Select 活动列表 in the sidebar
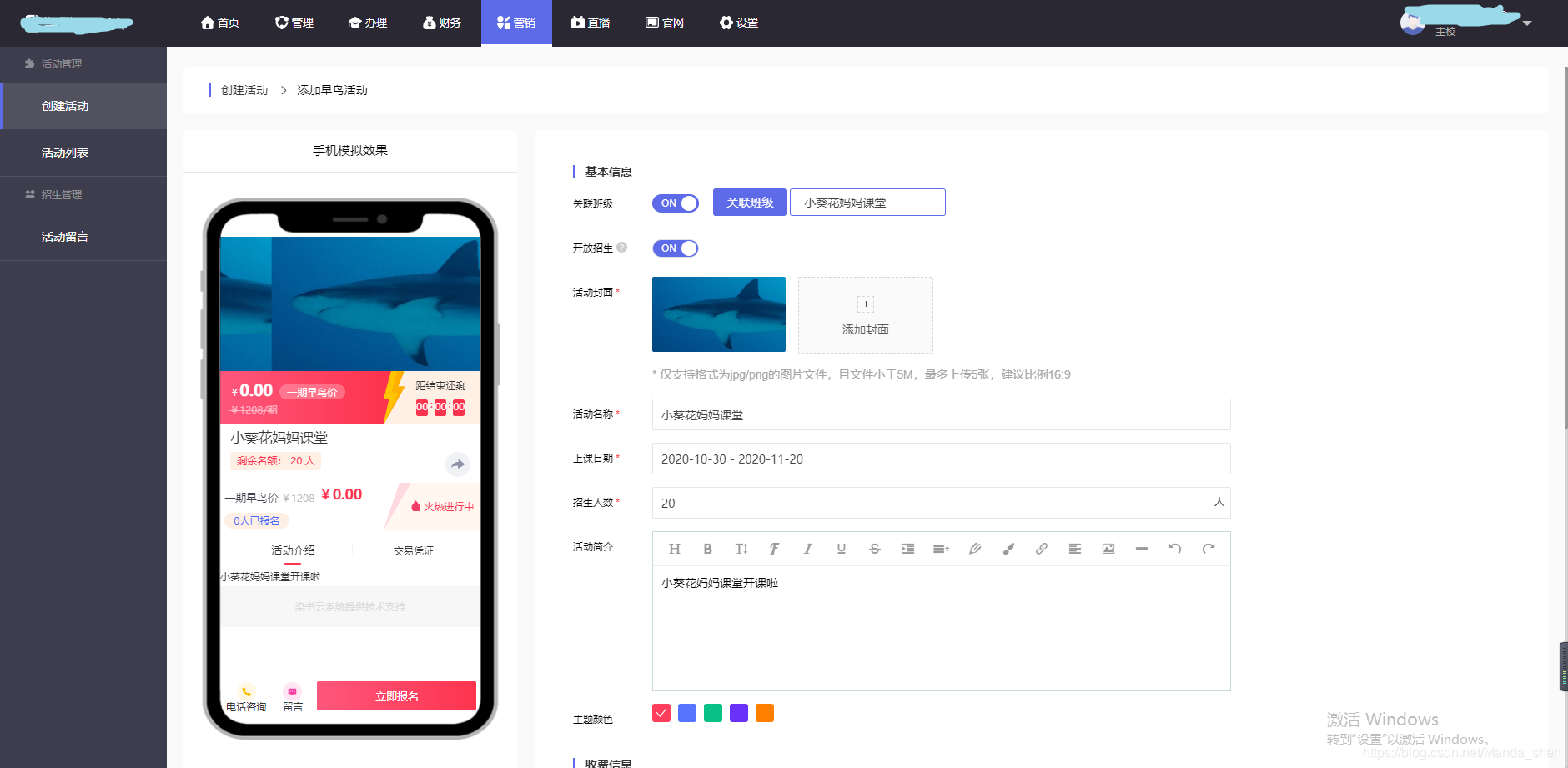This screenshot has height=768, width=1568. [x=63, y=152]
